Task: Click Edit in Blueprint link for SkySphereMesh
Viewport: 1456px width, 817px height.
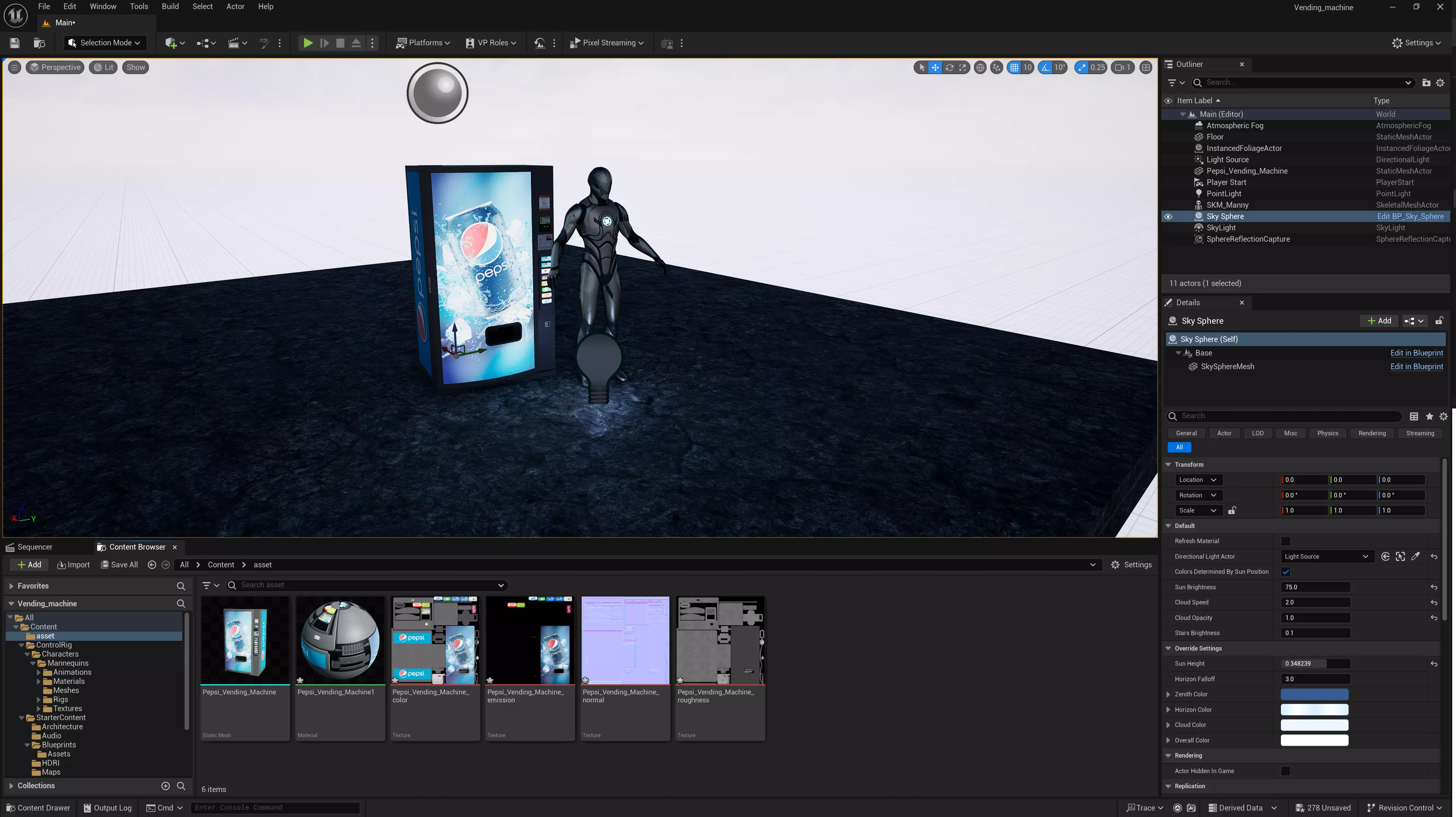Action: tap(1416, 367)
